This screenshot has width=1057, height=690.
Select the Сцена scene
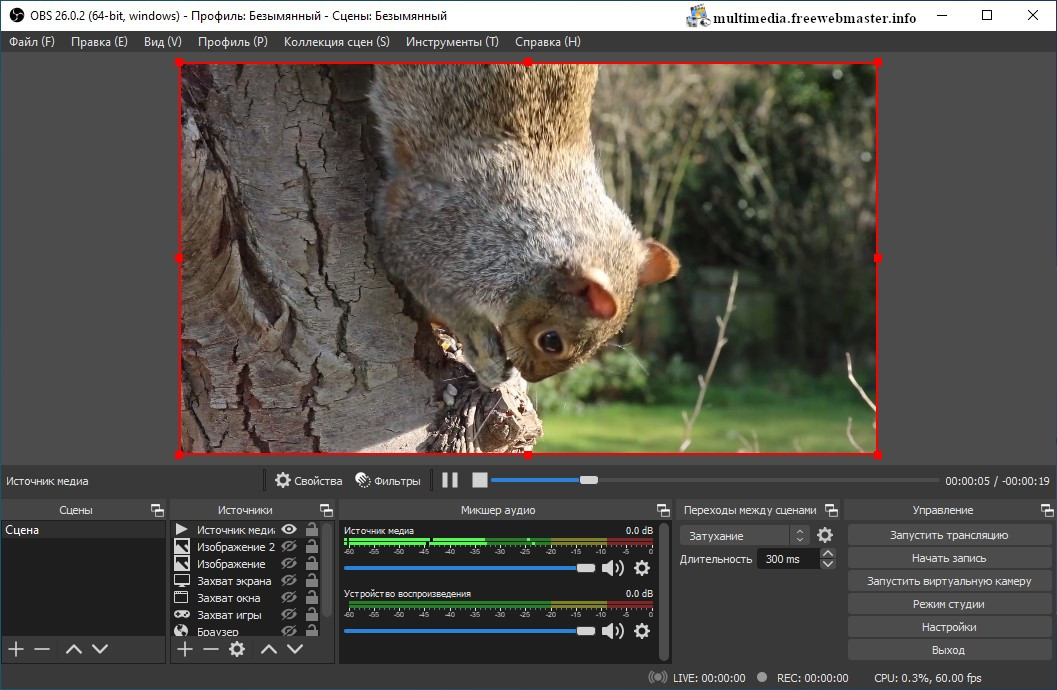pyautogui.click(x=83, y=530)
